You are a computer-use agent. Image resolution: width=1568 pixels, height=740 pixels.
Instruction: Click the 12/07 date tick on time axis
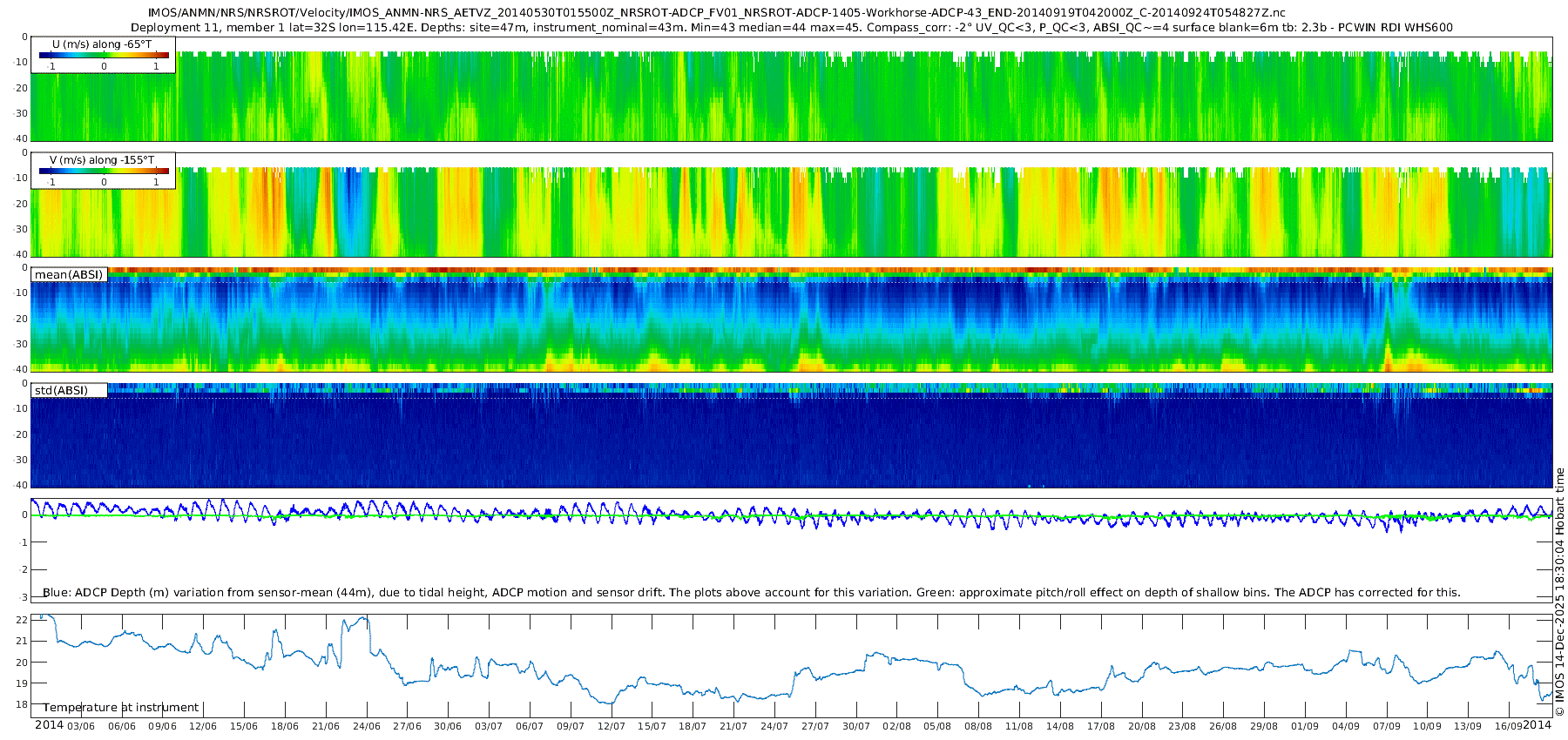pyautogui.click(x=611, y=726)
